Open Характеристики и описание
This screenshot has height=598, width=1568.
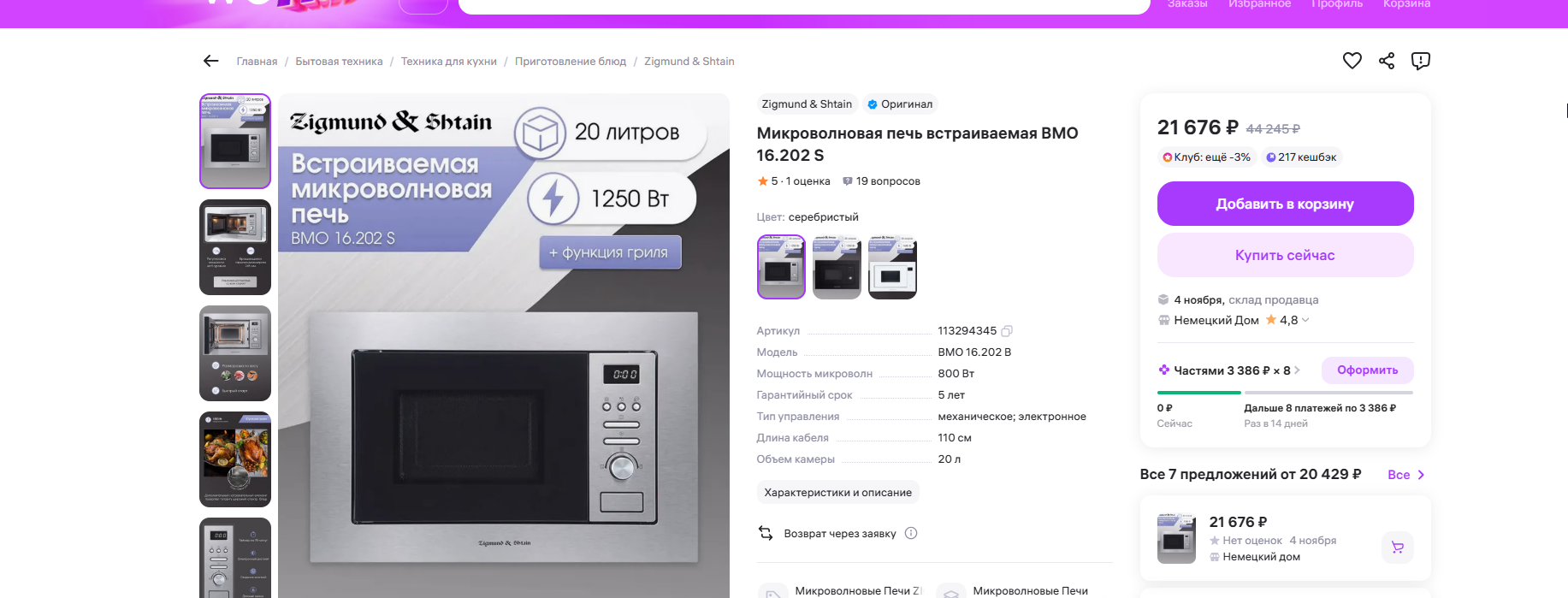[x=837, y=493]
